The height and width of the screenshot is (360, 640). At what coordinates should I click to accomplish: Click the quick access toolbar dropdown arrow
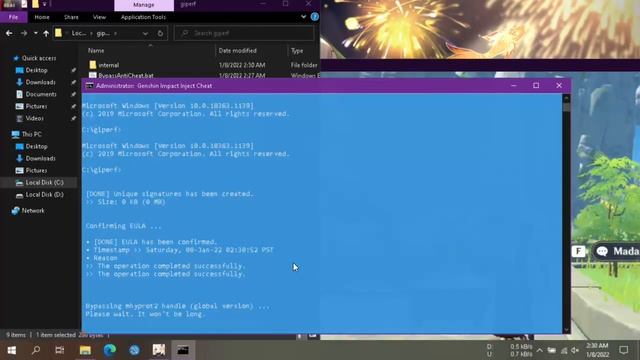click(x=44, y=4)
